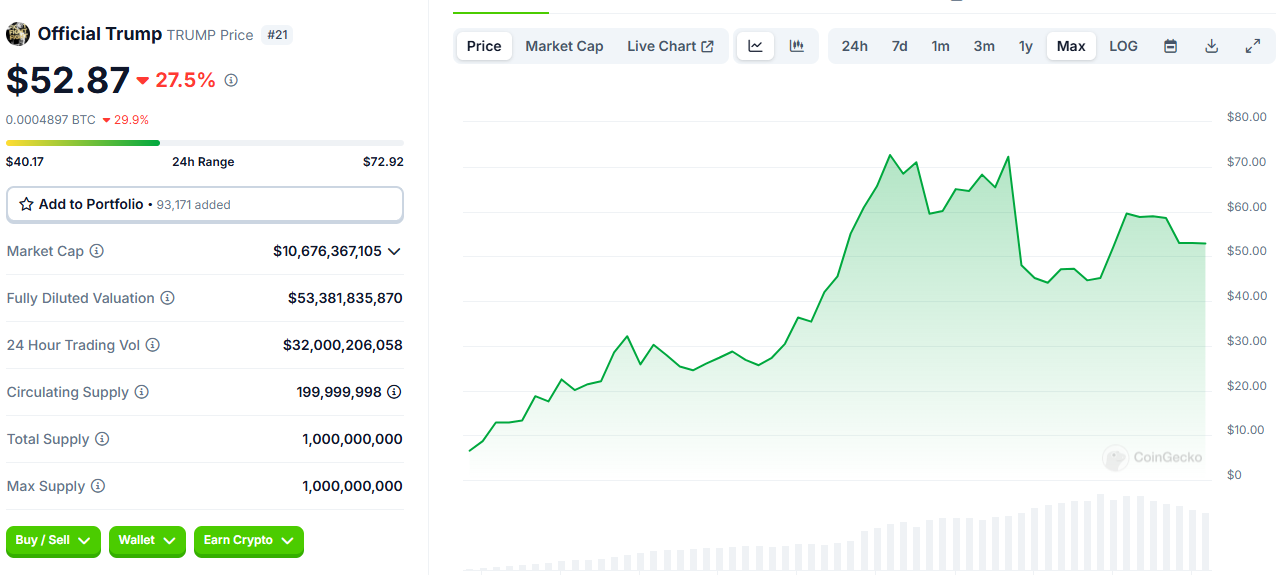
Task: Click Add to Portfolio button
Action: click(205, 204)
